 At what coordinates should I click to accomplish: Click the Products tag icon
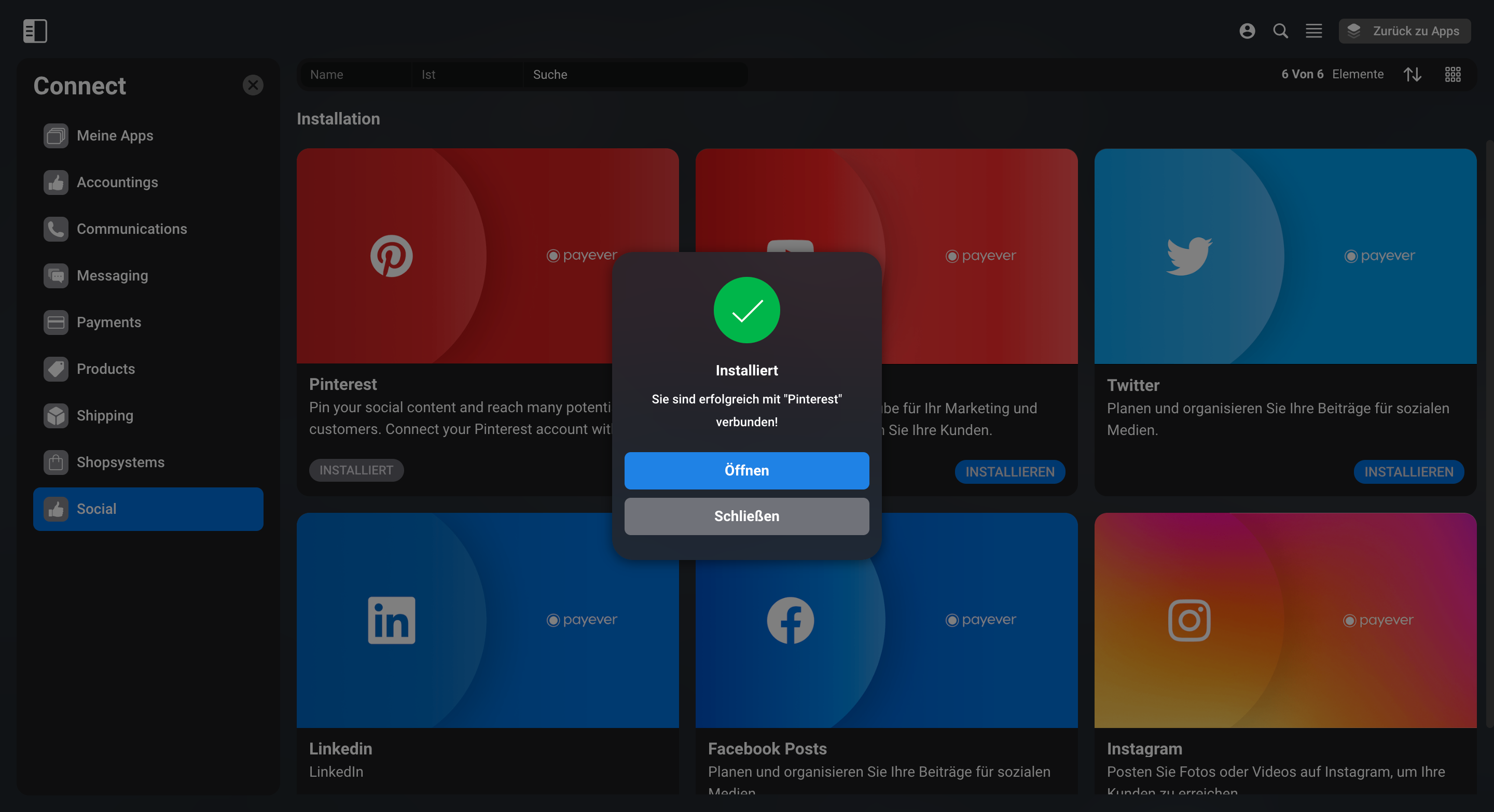(x=56, y=369)
